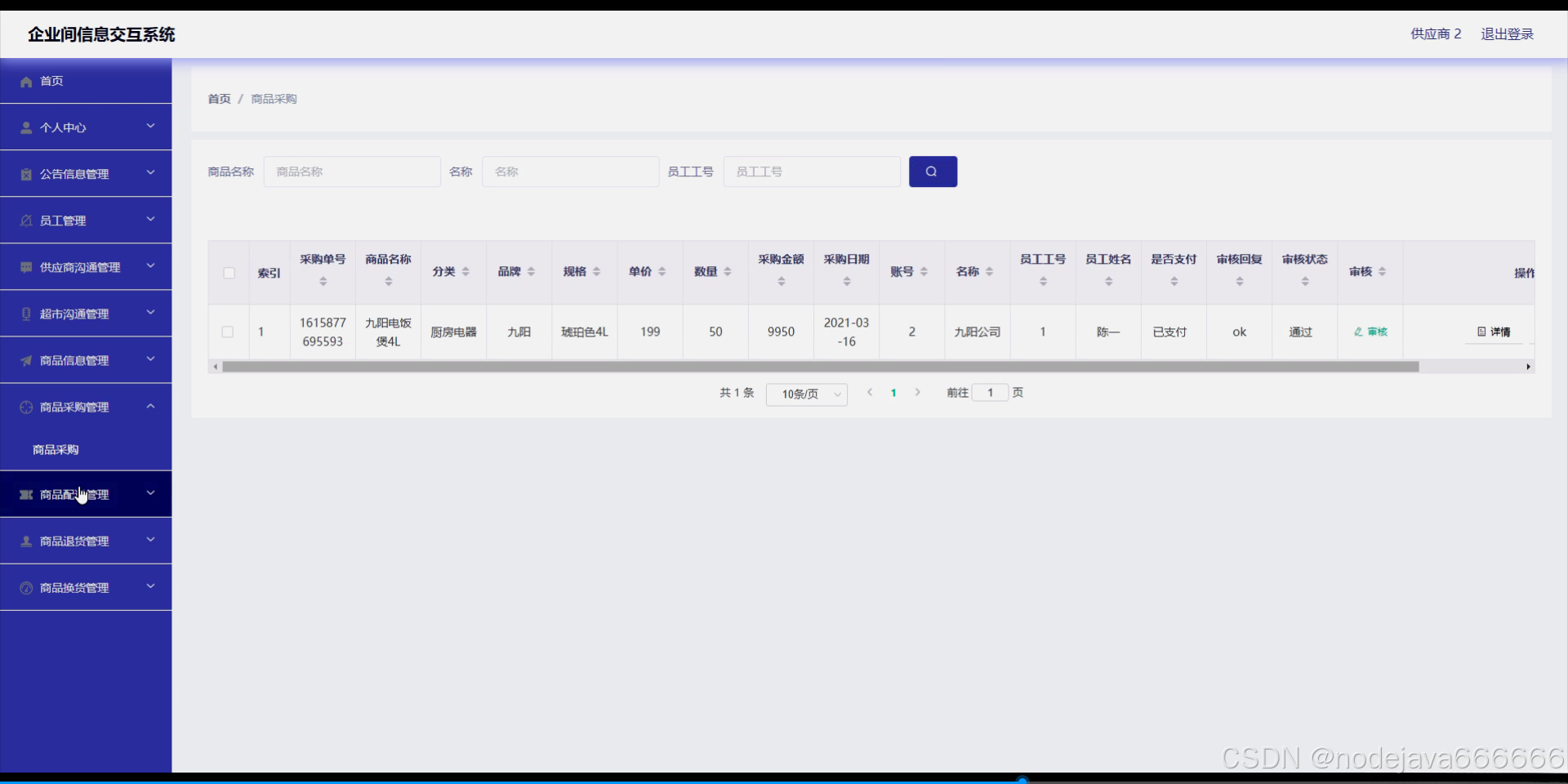Sort by 员工工号 column arrows

tap(1043, 281)
